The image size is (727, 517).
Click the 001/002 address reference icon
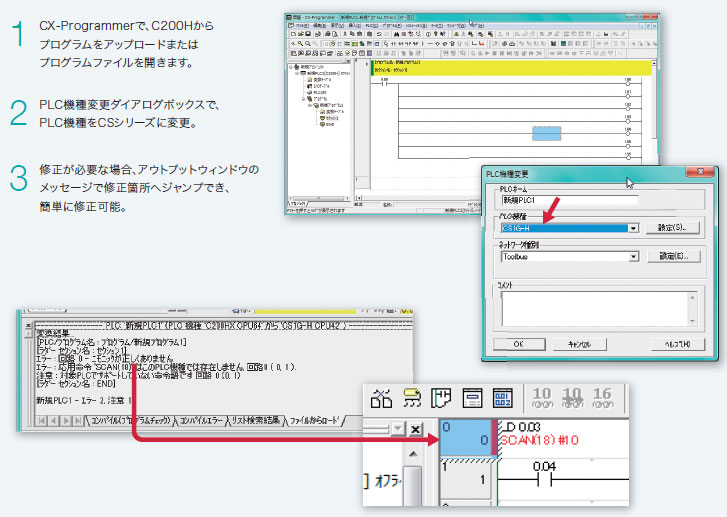pos(503,398)
